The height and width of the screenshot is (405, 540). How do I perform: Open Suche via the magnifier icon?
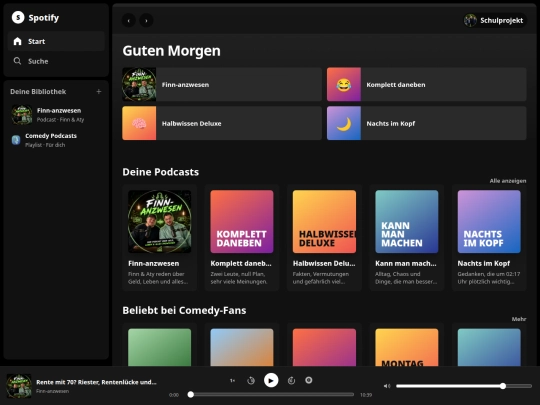coord(17,61)
